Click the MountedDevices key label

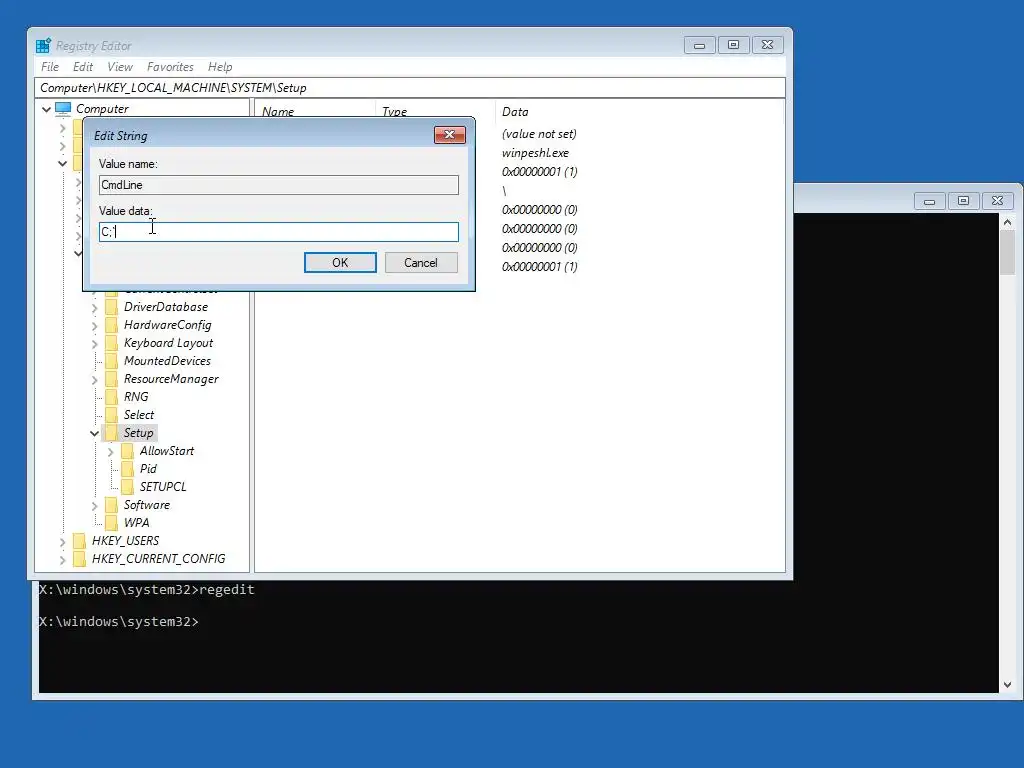[167, 360]
